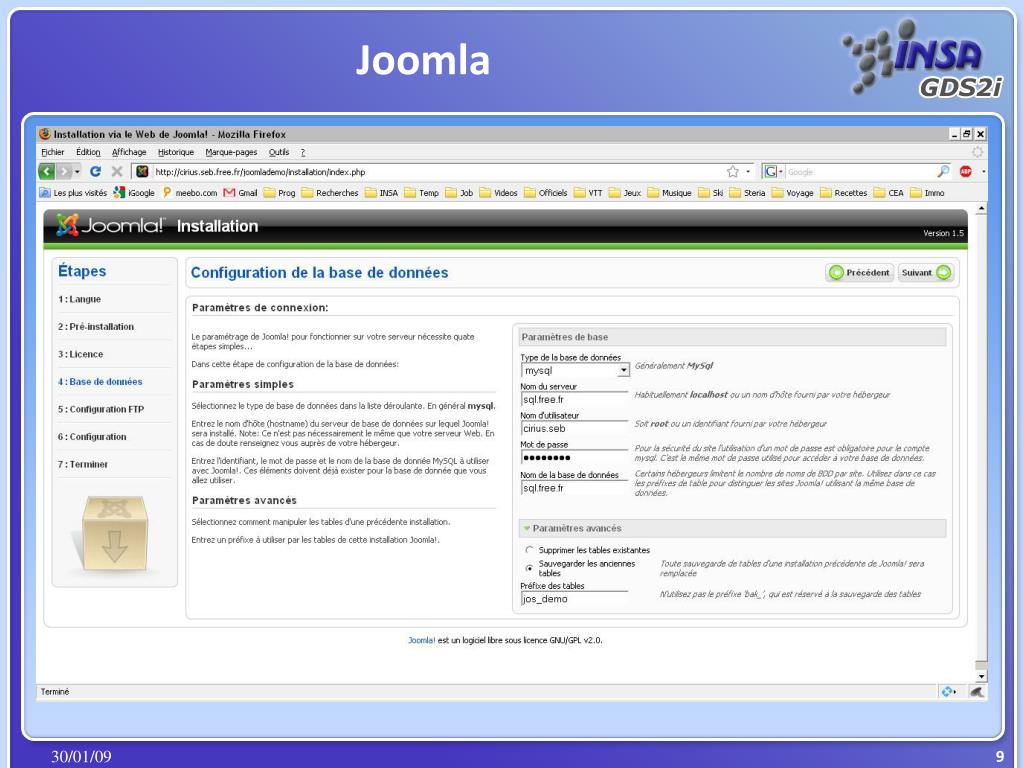
Task: Open the bookmark star dropdown arrow
Action: 748,172
